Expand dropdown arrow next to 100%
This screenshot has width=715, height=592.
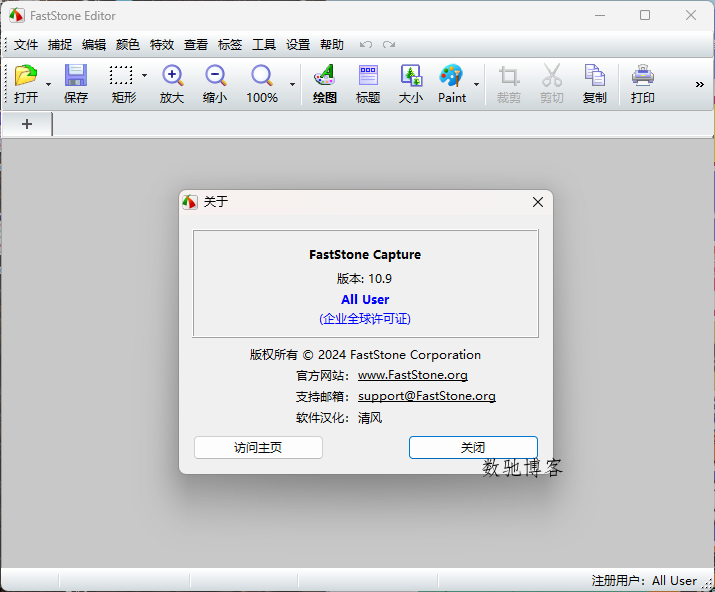point(292,84)
